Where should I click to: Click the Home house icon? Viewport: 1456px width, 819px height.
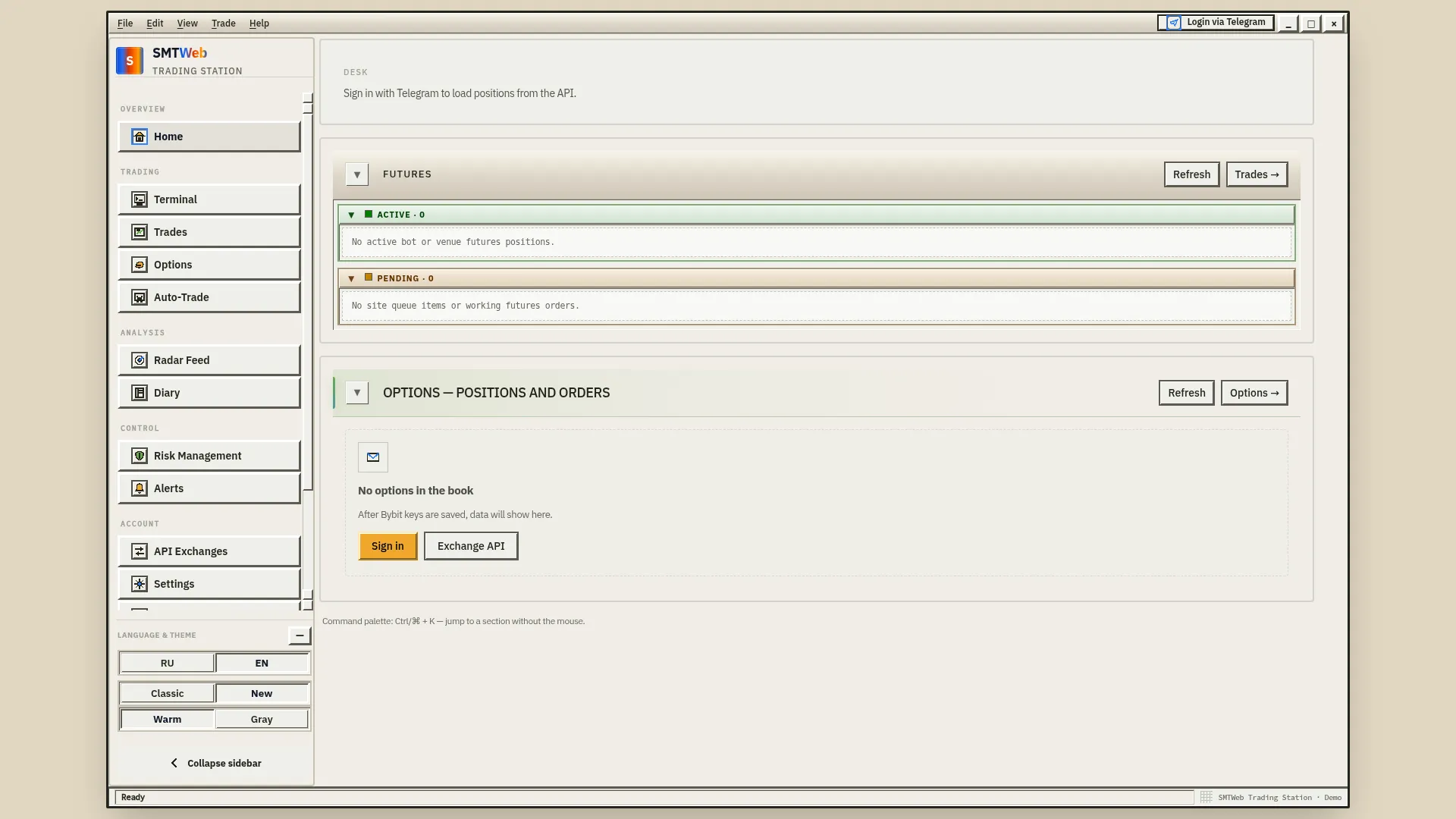click(140, 136)
